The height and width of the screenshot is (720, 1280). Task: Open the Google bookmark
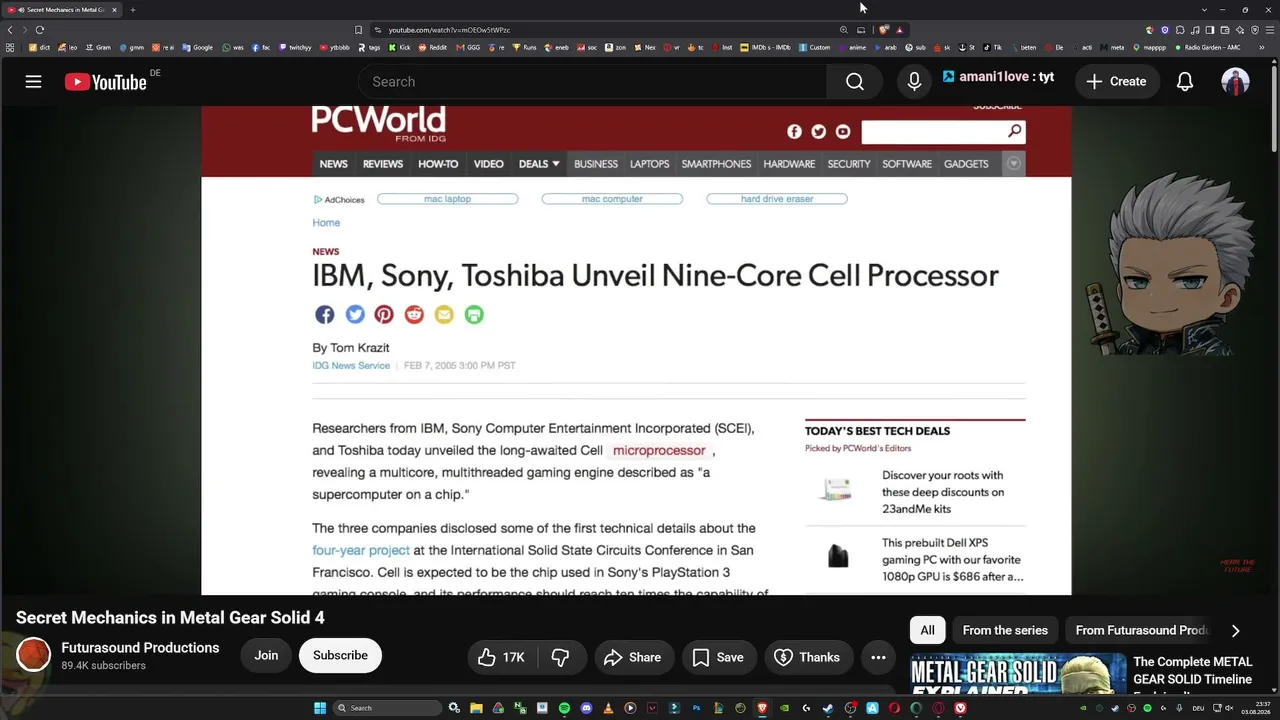[x=198, y=47]
